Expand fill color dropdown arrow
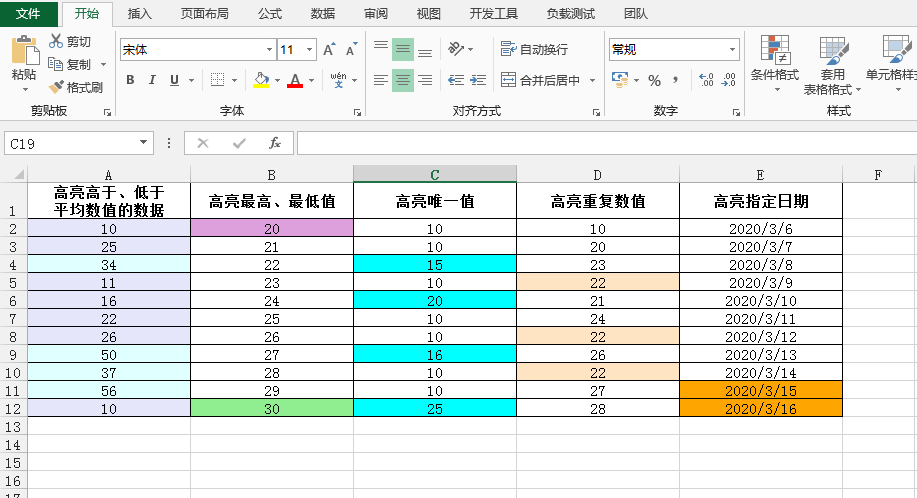Image resolution: width=917 pixels, height=498 pixels. (277, 80)
